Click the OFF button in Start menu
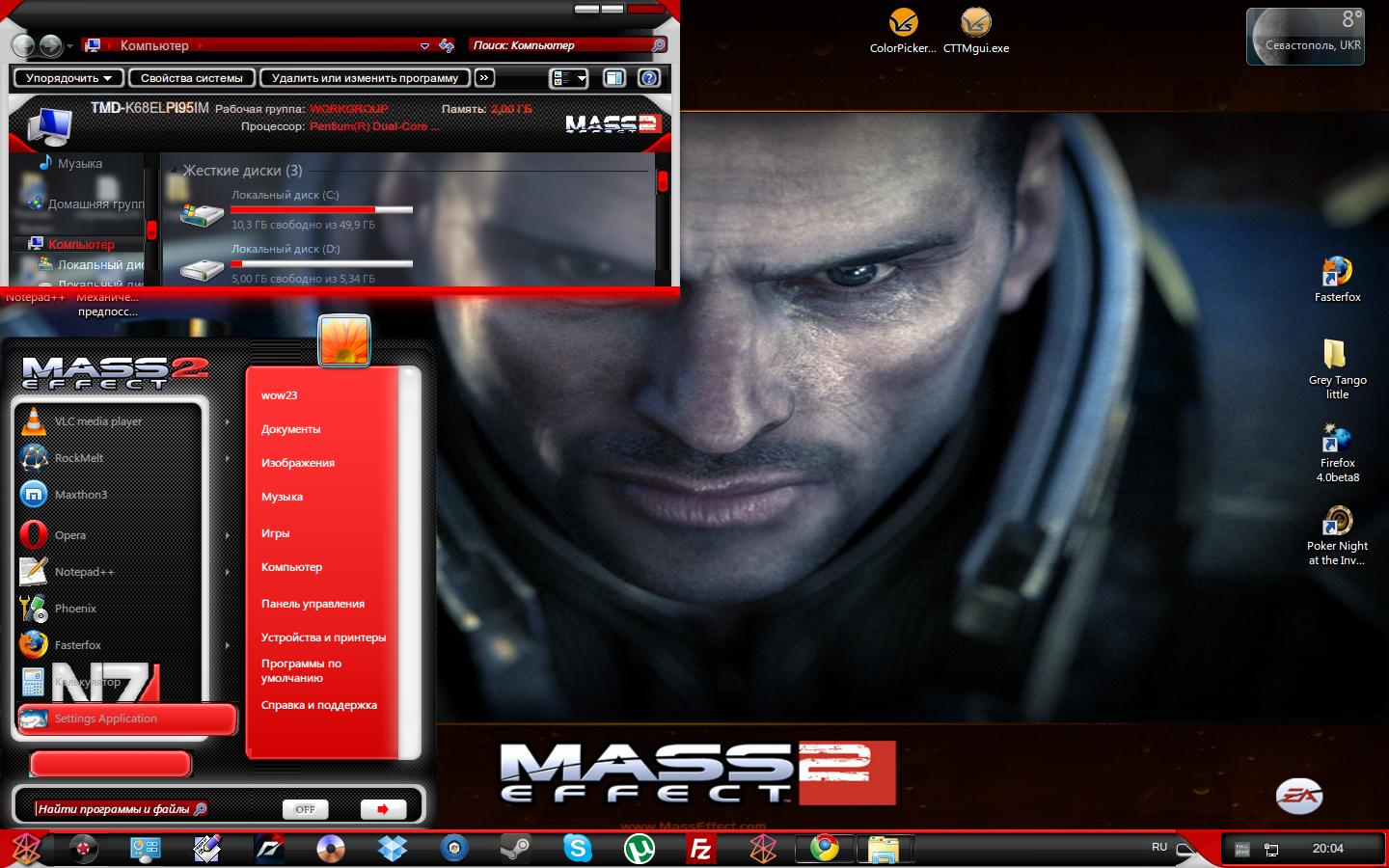Screen dimensions: 1389x868 [x=305, y=809]
